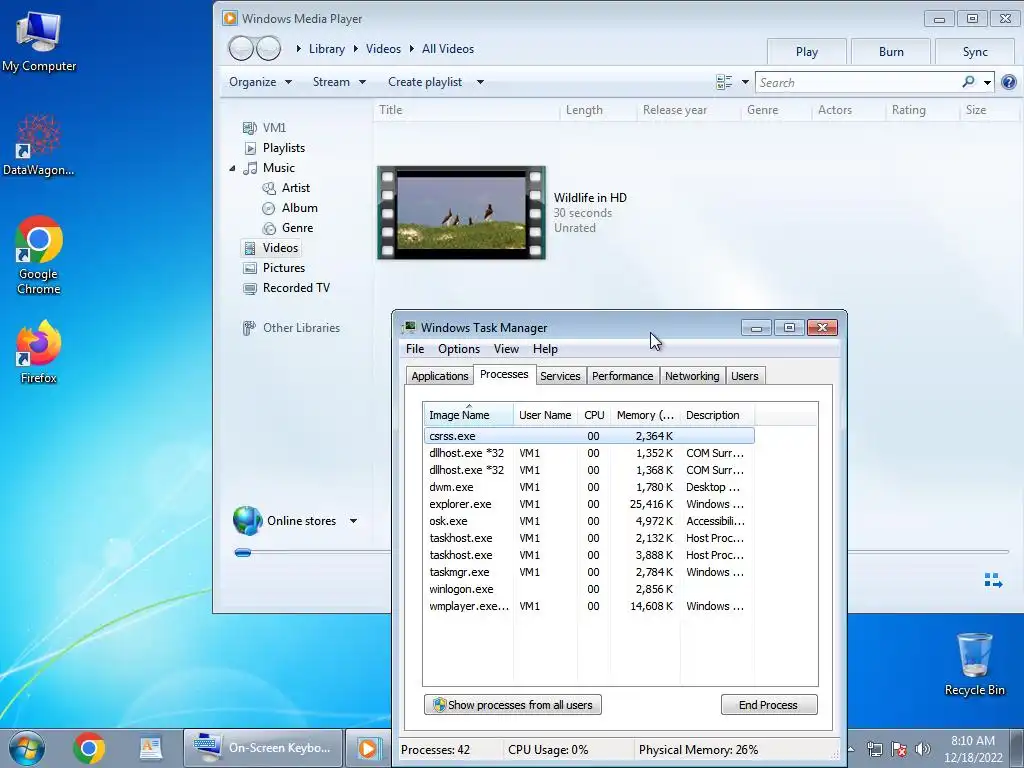Screen dimensions: 1024x768
Task: Switch to the Networking tab
Action: [692, 376]
